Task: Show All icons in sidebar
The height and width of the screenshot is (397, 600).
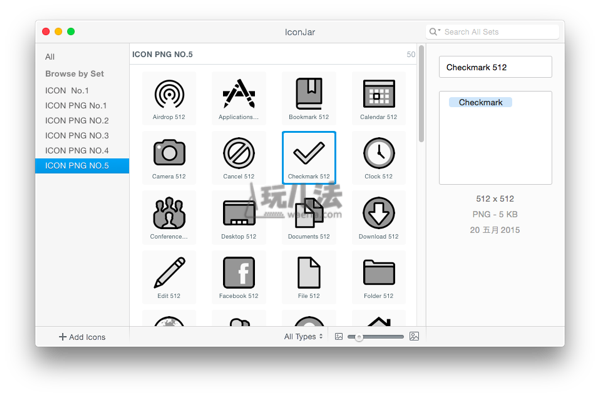Action: [50, 57]
